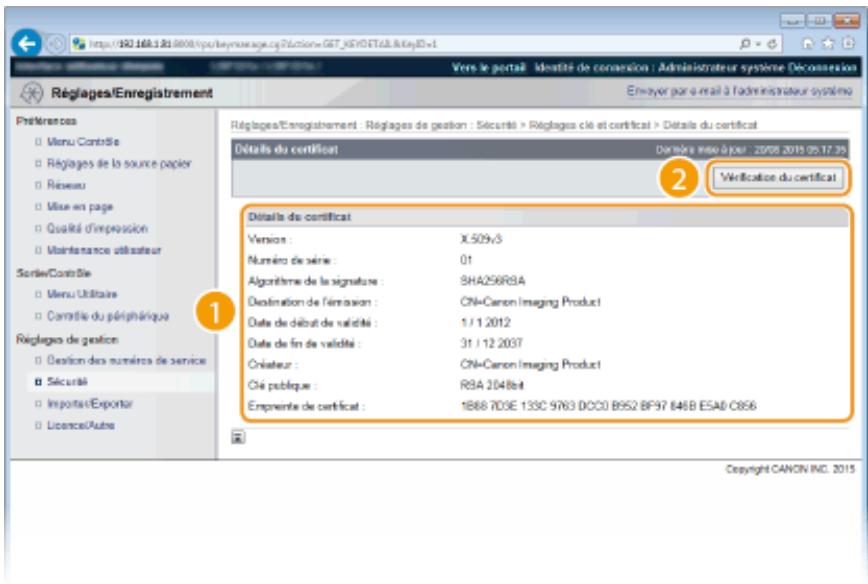Click the URL address field
The height and width of the screenshot is (584, 868).
click(410, 44)
